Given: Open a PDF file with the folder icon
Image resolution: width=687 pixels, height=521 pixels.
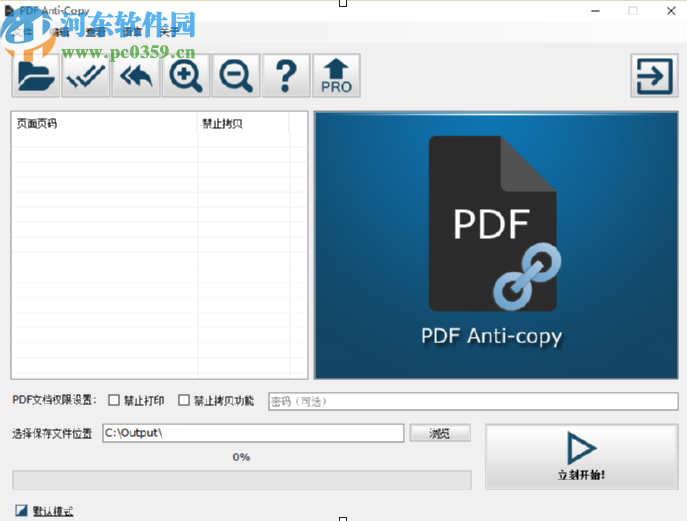Looking at the screenshot, I should pos(35,76).
